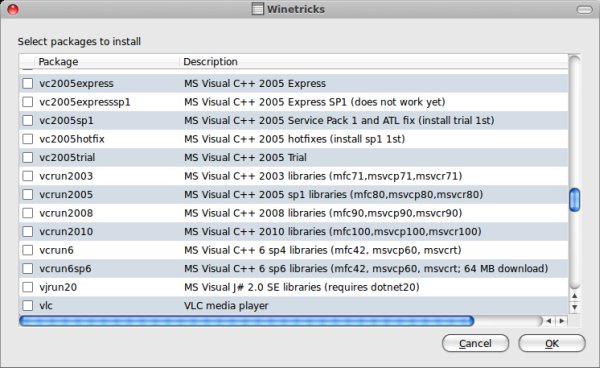Click the Winetricks title bar window icon

point(258,9)
